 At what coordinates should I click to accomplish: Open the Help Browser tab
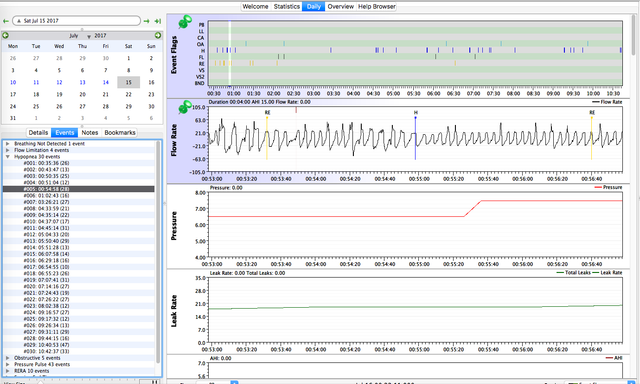click(x=376, y=7)
